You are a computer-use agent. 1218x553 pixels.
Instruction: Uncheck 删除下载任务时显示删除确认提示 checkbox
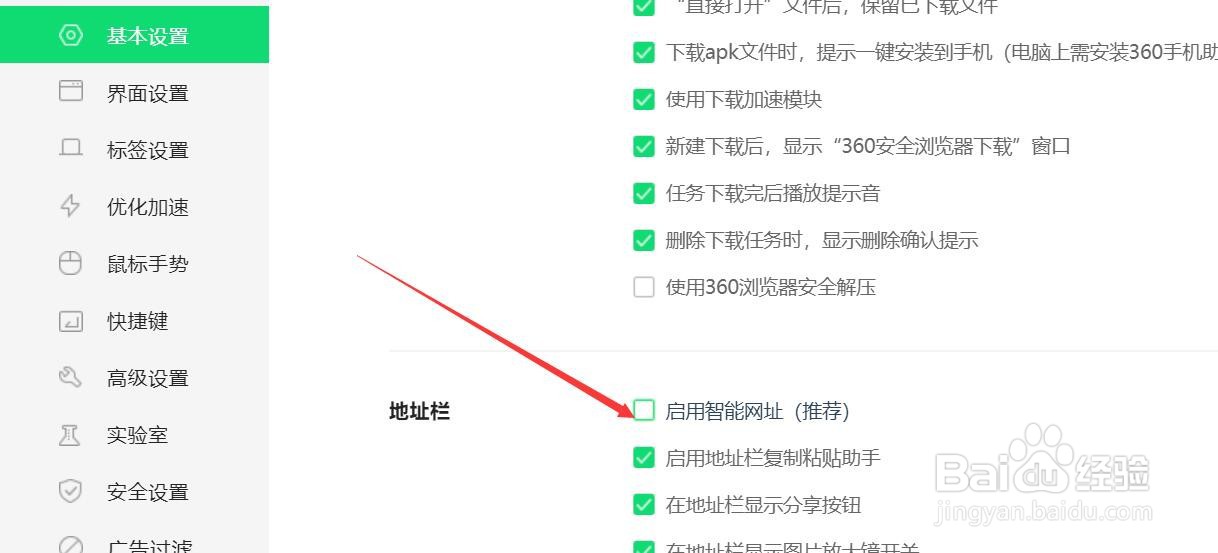click(x=644, y=240)
